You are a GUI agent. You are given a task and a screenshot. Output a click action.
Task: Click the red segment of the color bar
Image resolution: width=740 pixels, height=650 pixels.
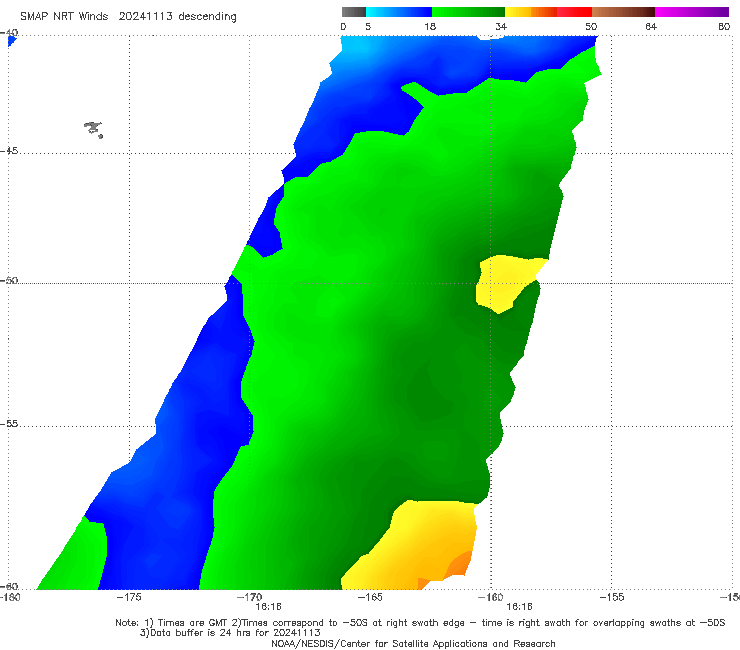point(574,12)
